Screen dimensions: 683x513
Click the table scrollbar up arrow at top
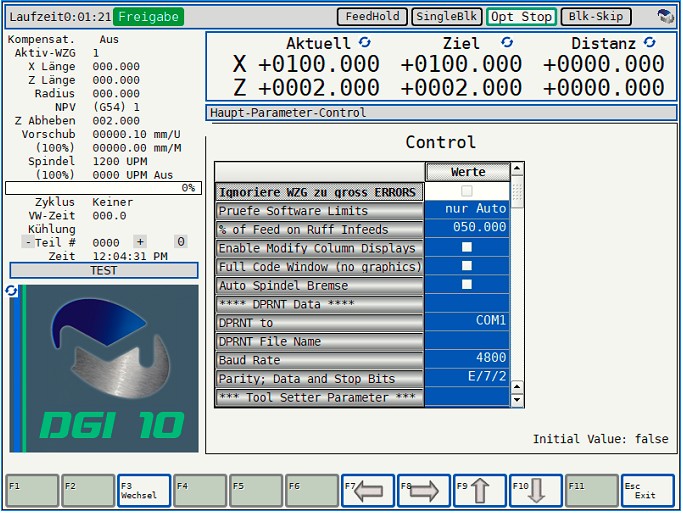[517, 168]
